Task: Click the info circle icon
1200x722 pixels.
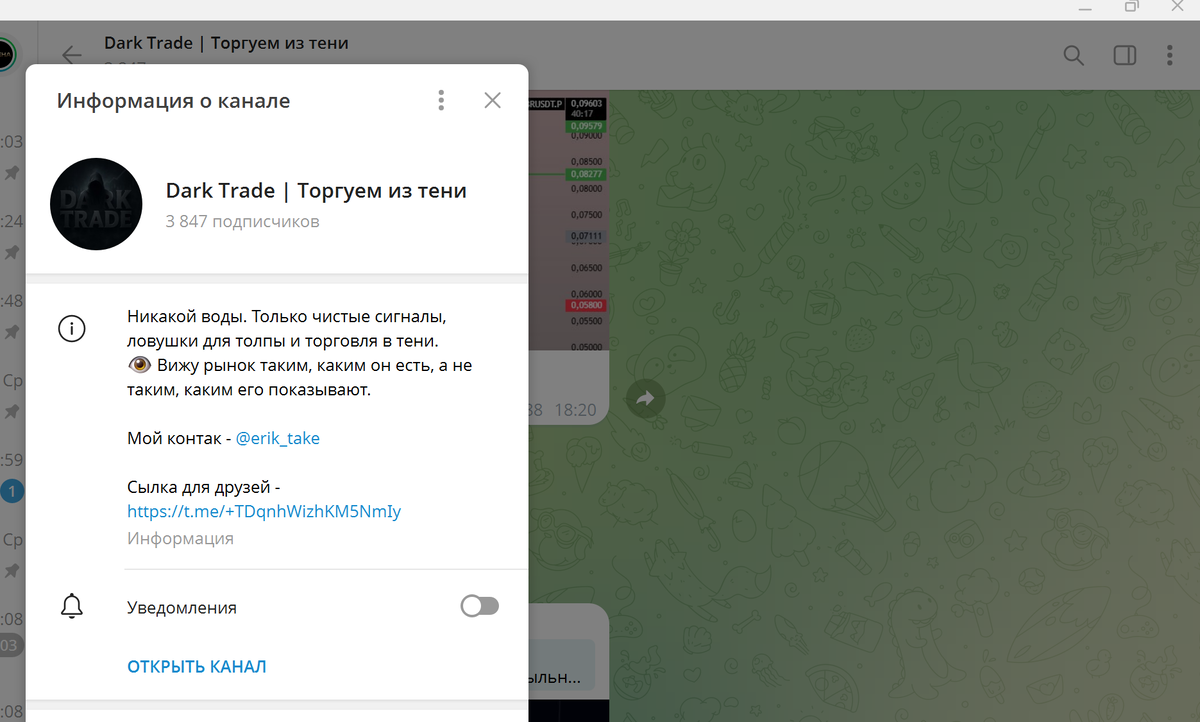Action: click(x=72, y=328)
